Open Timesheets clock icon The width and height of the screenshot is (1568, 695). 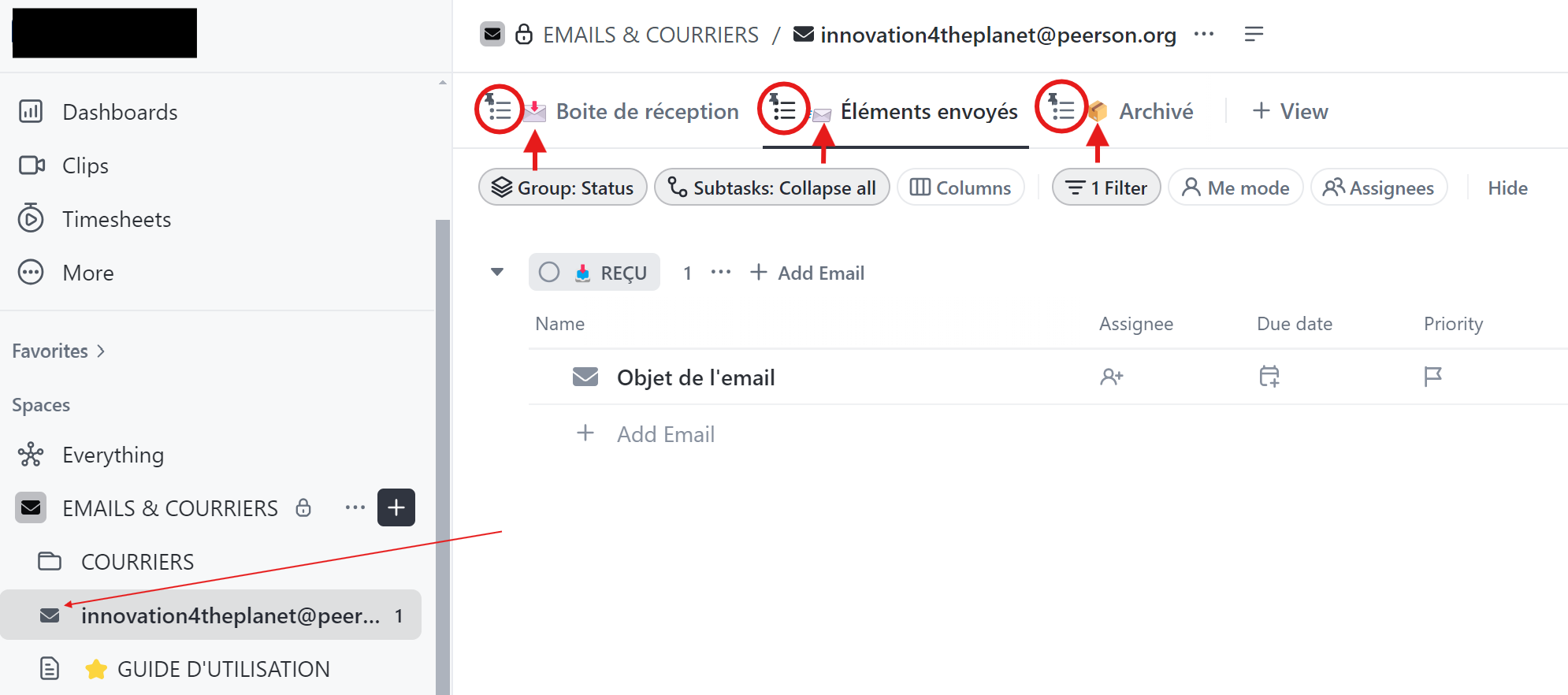pos(31,218)
